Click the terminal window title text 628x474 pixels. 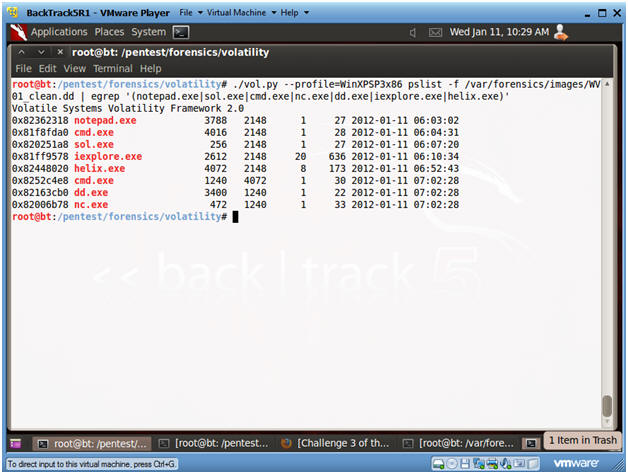(170, 52)
